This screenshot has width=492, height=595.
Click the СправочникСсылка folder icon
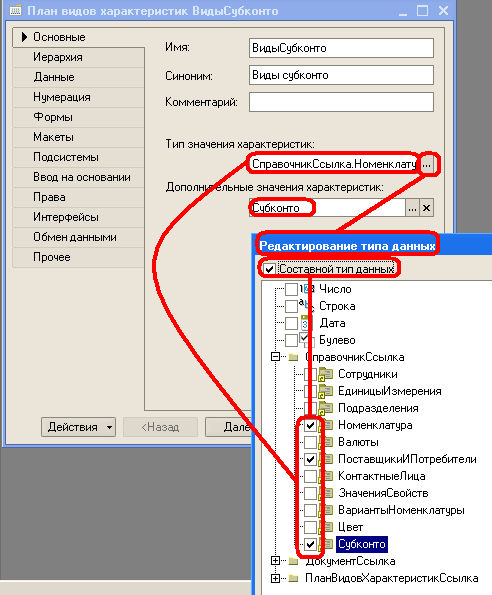(x=293, y=357)
